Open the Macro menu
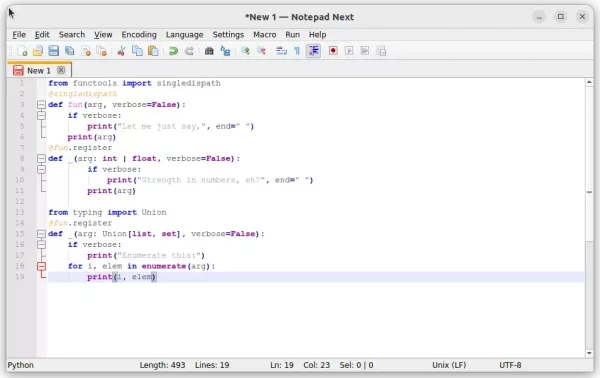This screenshot has height=378, width=600. pos(264,35)
